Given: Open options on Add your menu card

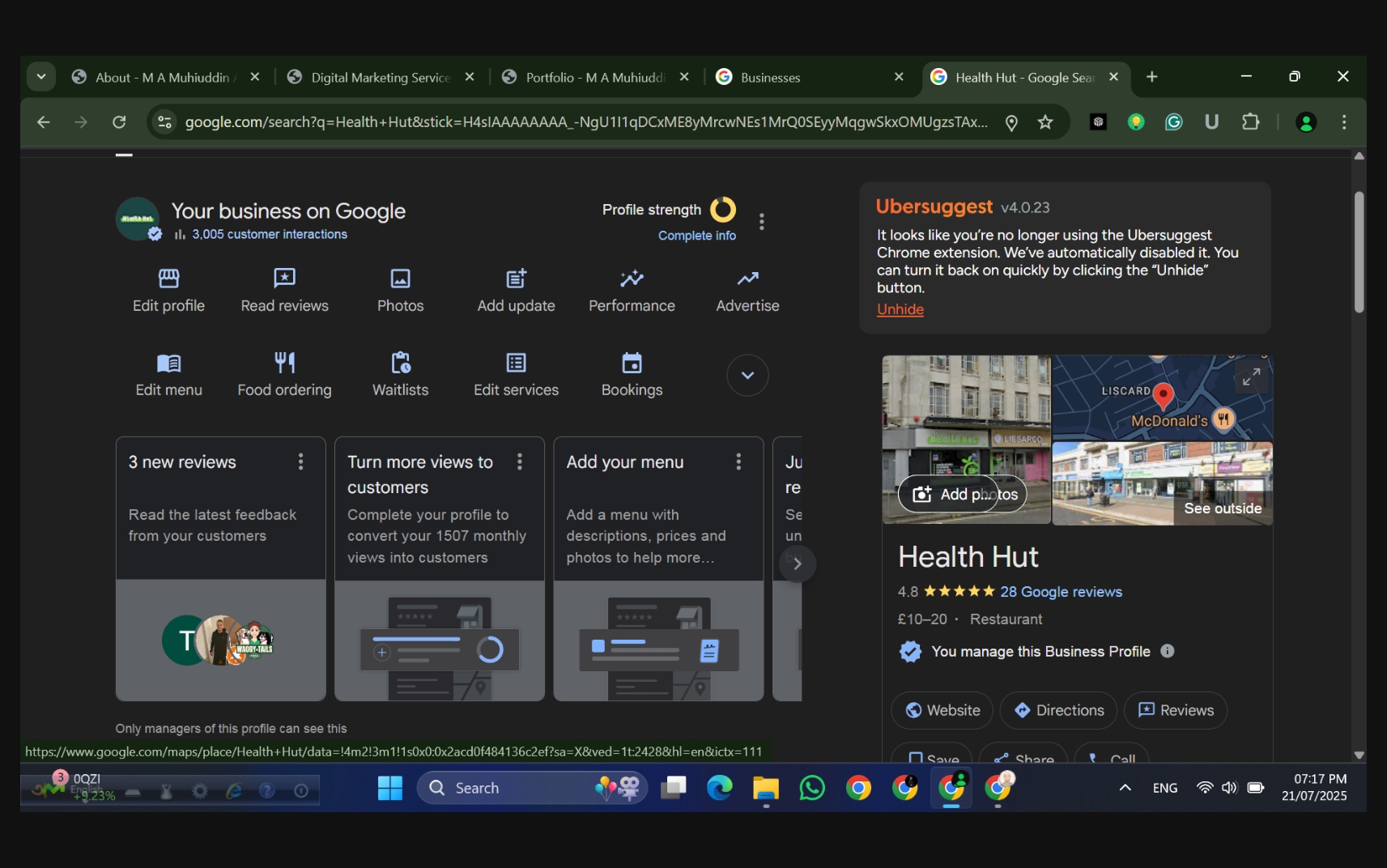Looking at the screenshot, I should pyautogui.click(x=738, y=462).
